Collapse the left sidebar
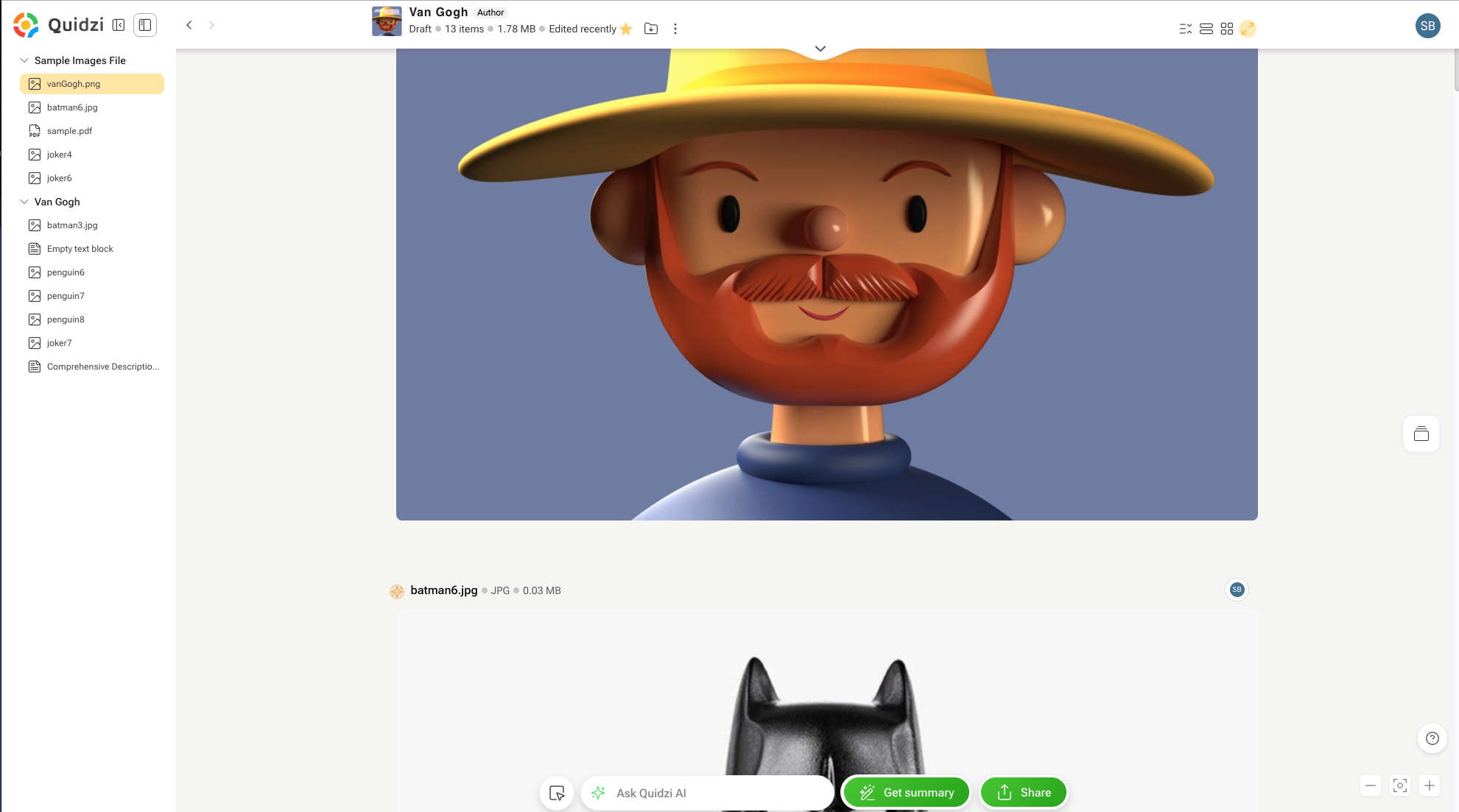This screenshot has height=812, width=1459. pyautogui.click(x=119, y=25)
